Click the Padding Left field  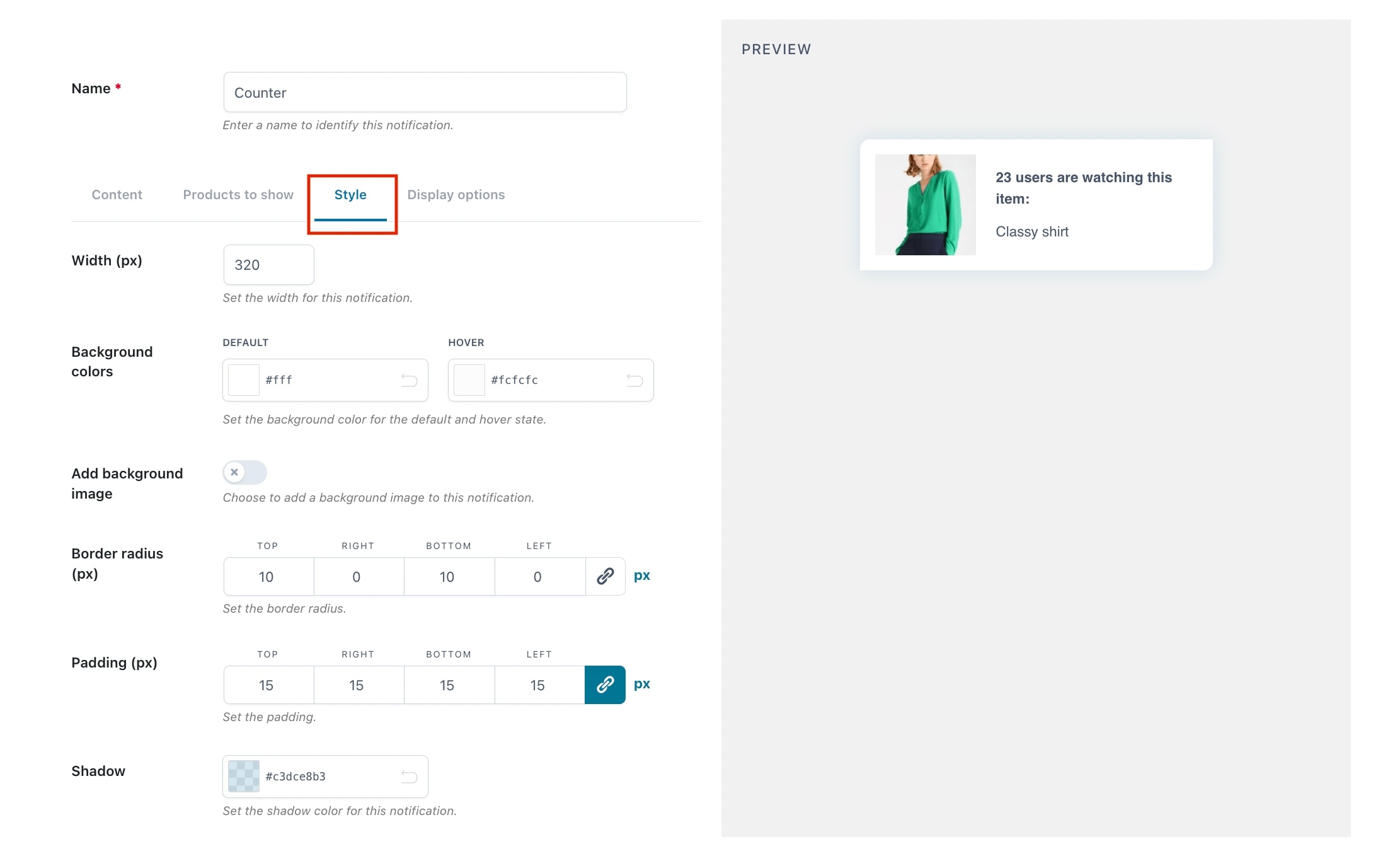click(540, 685)
